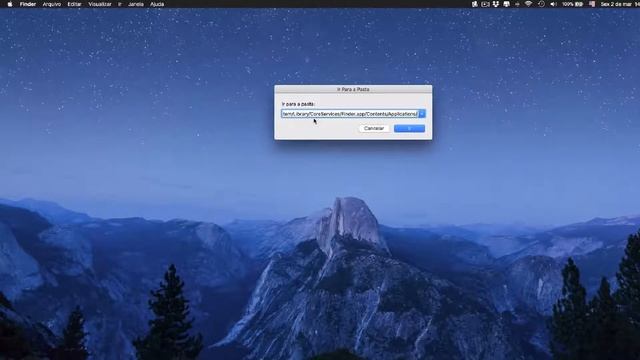Screen dimensions: 640x360
Task: Click the Dropbox menu bar icon
Action: coord(496,4)
